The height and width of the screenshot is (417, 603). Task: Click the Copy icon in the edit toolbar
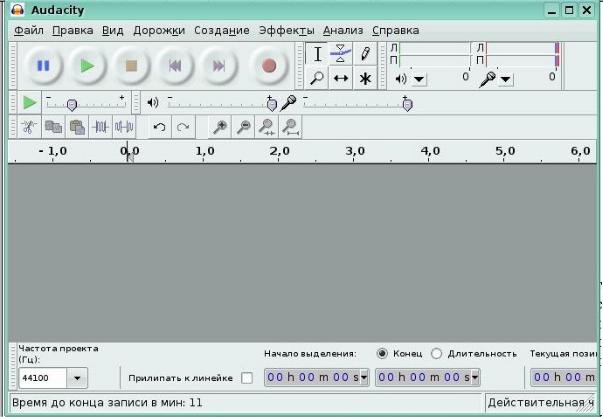point(53,127)
